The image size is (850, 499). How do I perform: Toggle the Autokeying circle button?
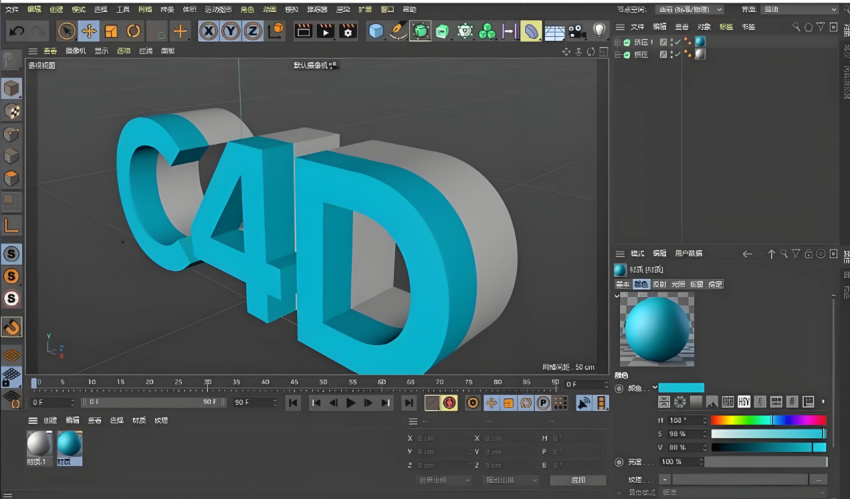(x=473, y=403)
